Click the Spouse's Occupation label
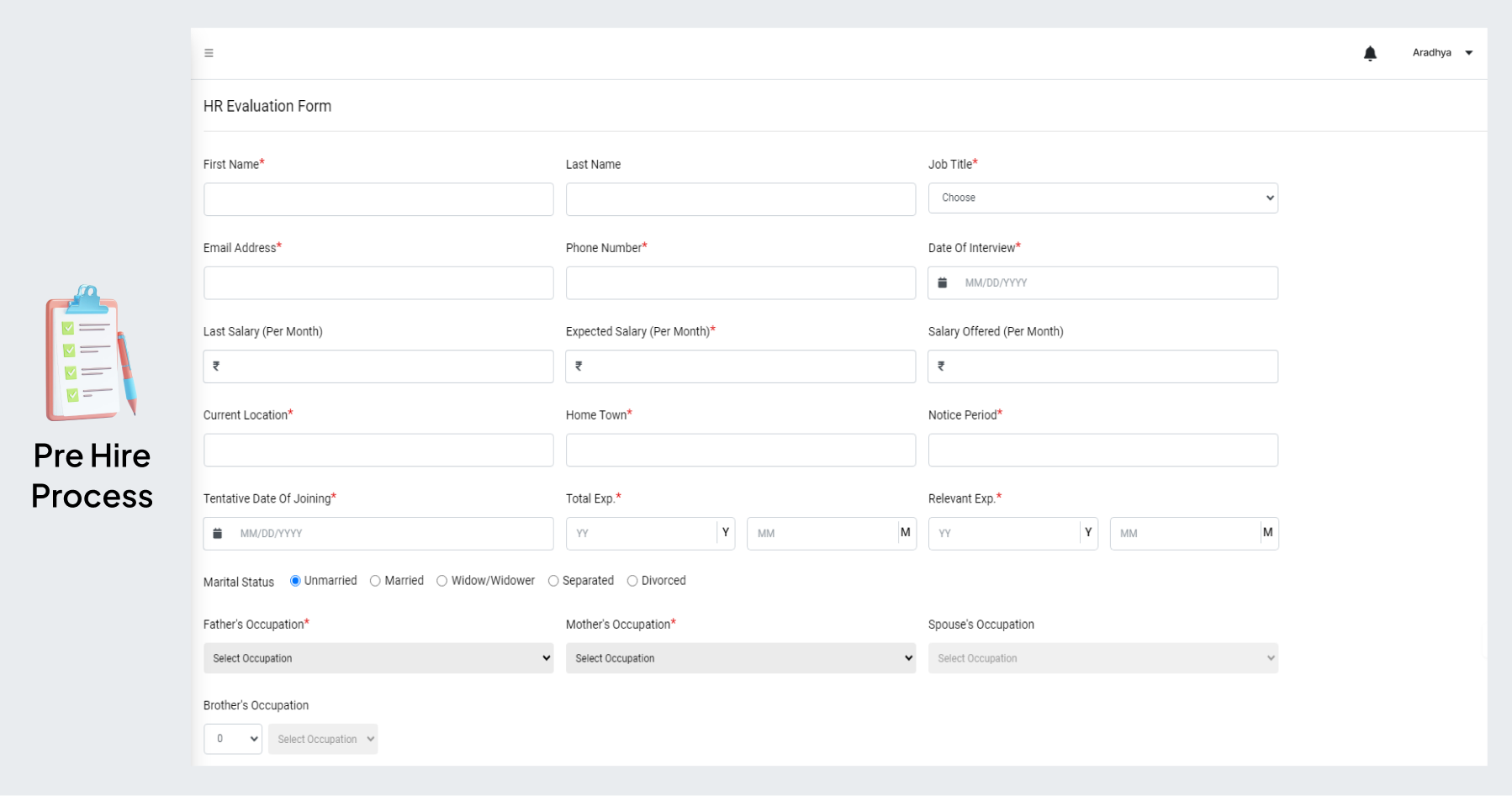The height and width of the screenshot is (796, 1512). (981, 625)
